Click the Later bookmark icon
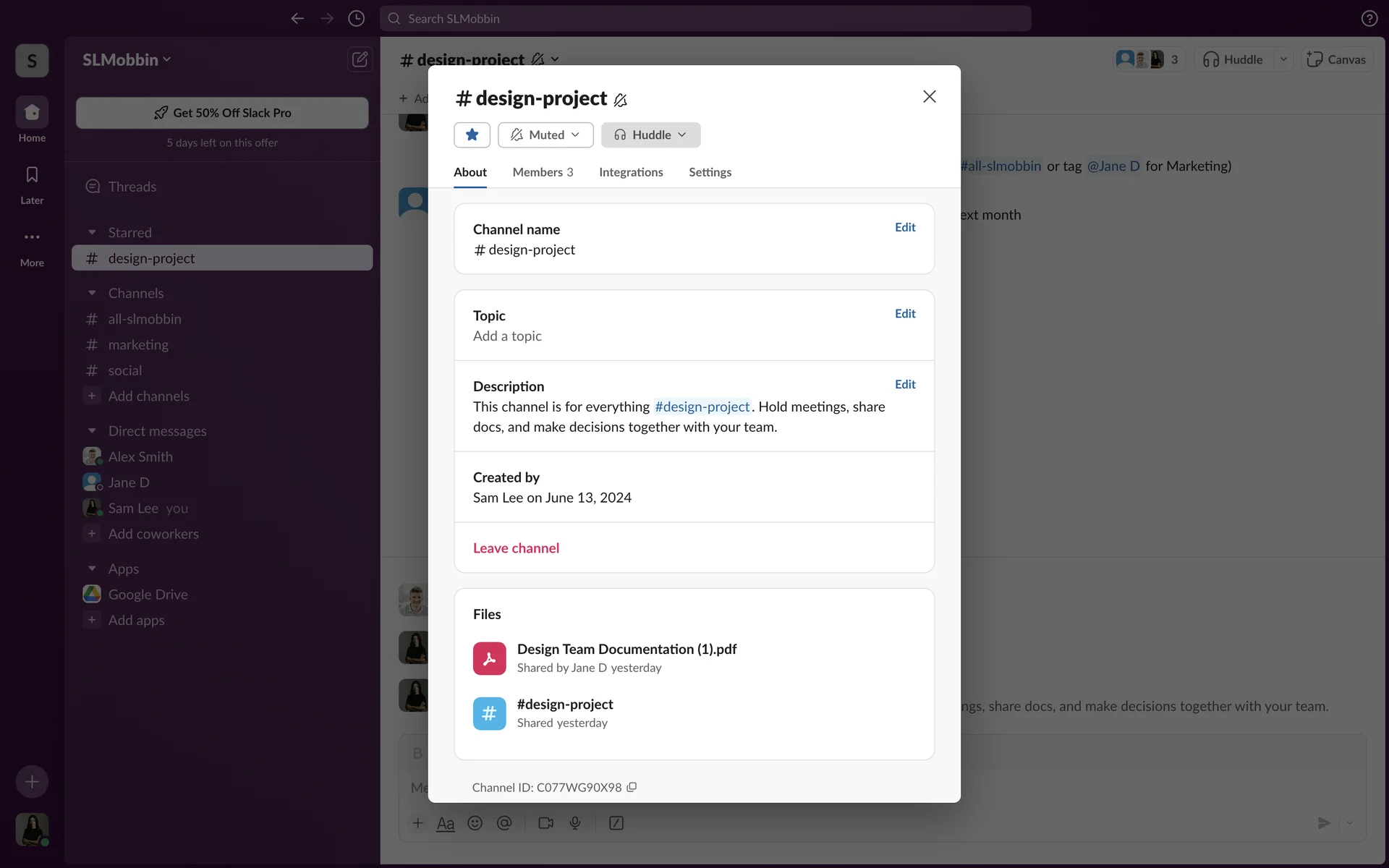Viewport: 1389px width, 868px height. 32,175
